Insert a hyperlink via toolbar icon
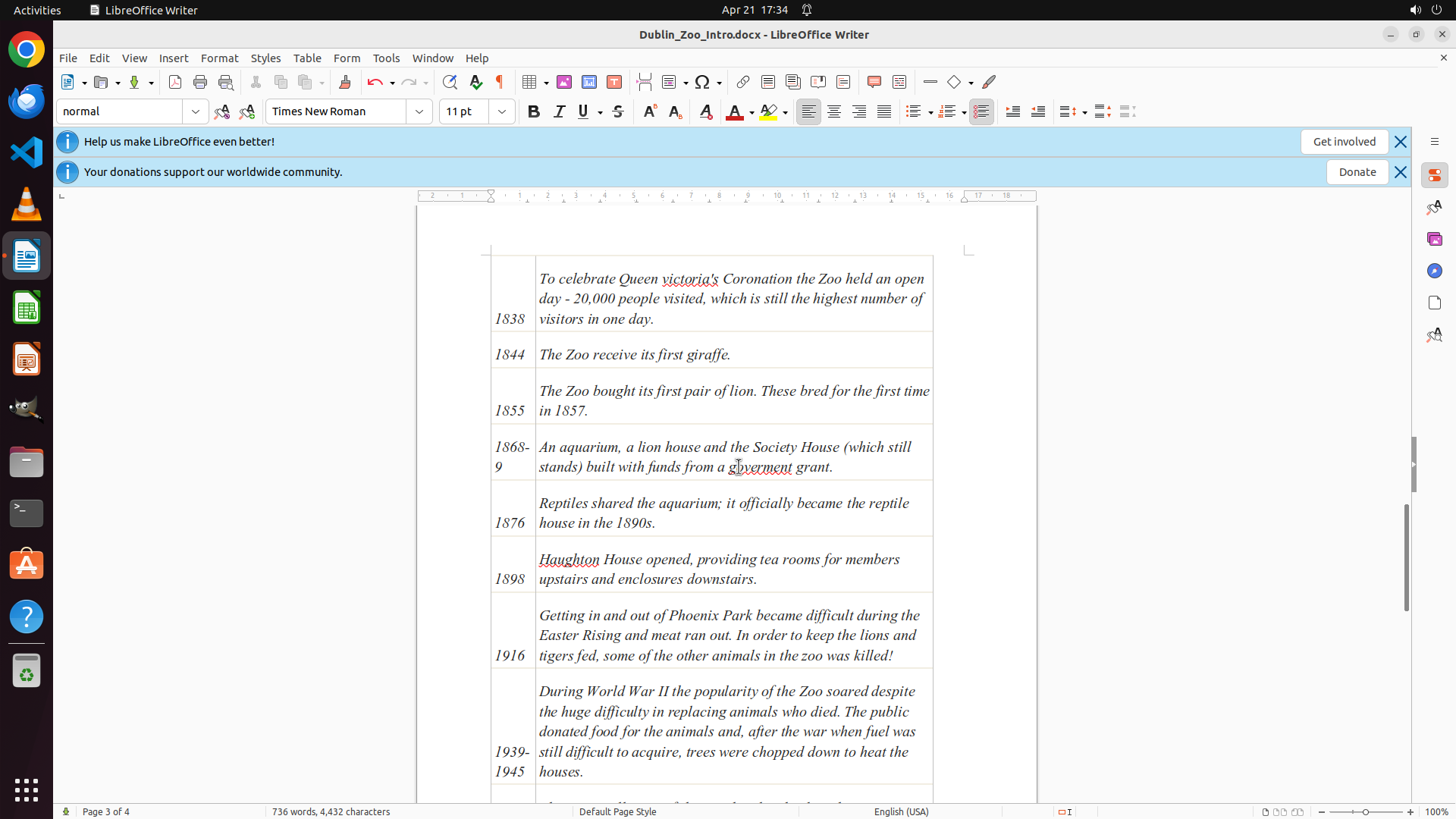Viewport: 1456px width, 819px height. pos(743,82)
